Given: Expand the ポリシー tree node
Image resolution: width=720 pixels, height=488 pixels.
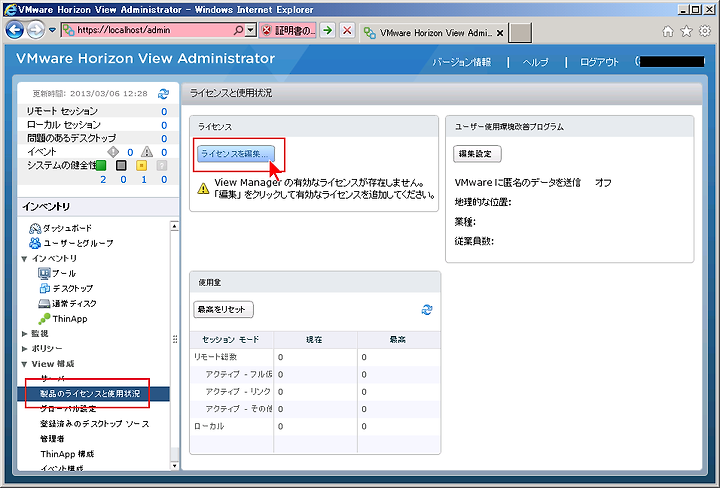Looking at the screenshot, I should coord(24,349).
